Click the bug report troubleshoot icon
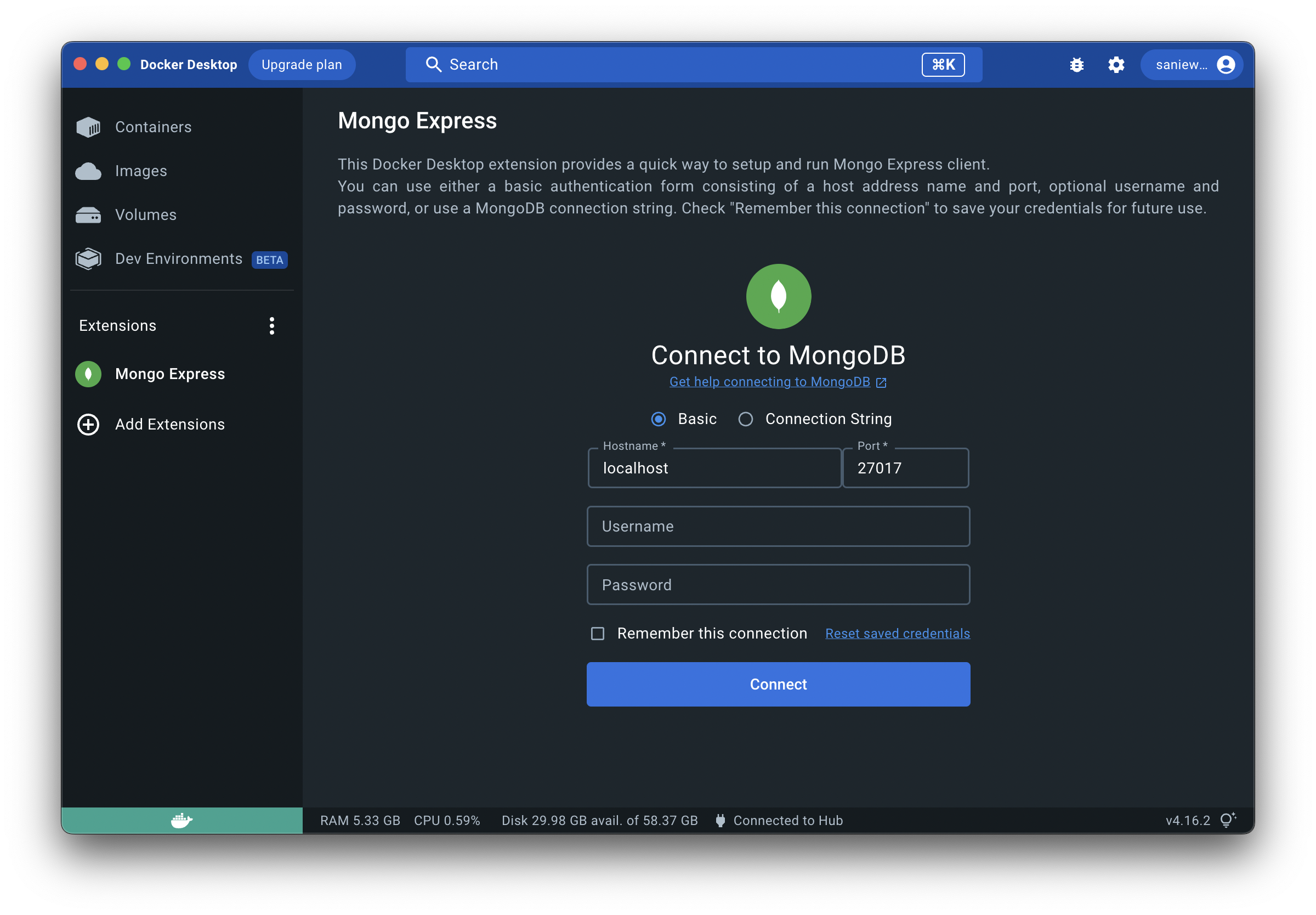Screen dimensions: 1316x915 [x=1076, y=65]
